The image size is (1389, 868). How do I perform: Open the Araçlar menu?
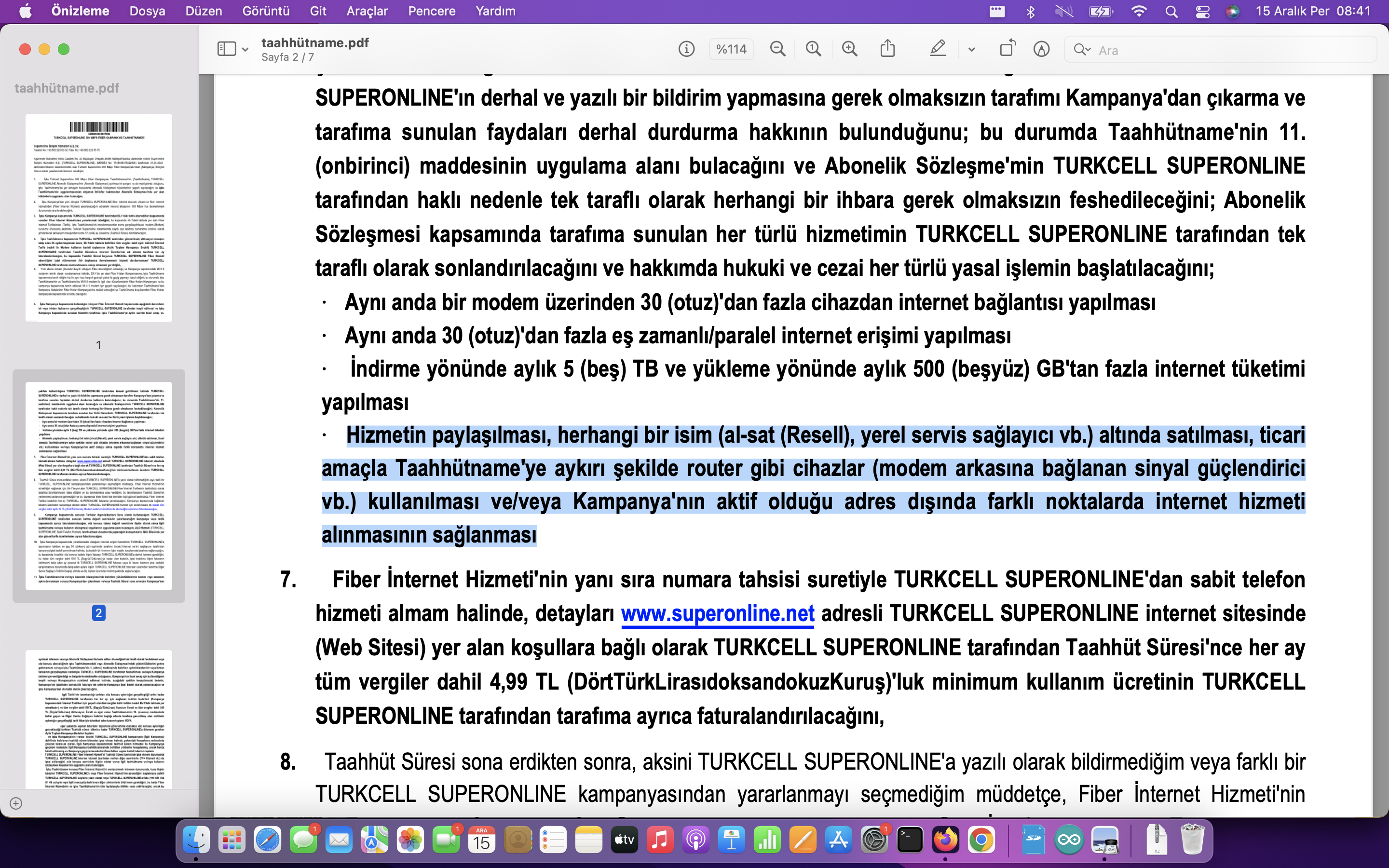click(368, 11)
